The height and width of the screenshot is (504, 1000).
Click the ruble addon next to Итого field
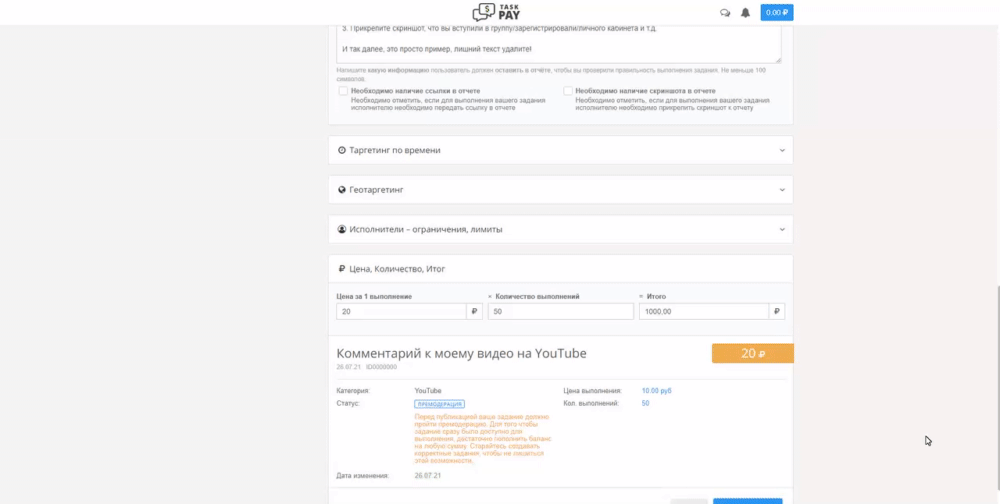point(777,311)
